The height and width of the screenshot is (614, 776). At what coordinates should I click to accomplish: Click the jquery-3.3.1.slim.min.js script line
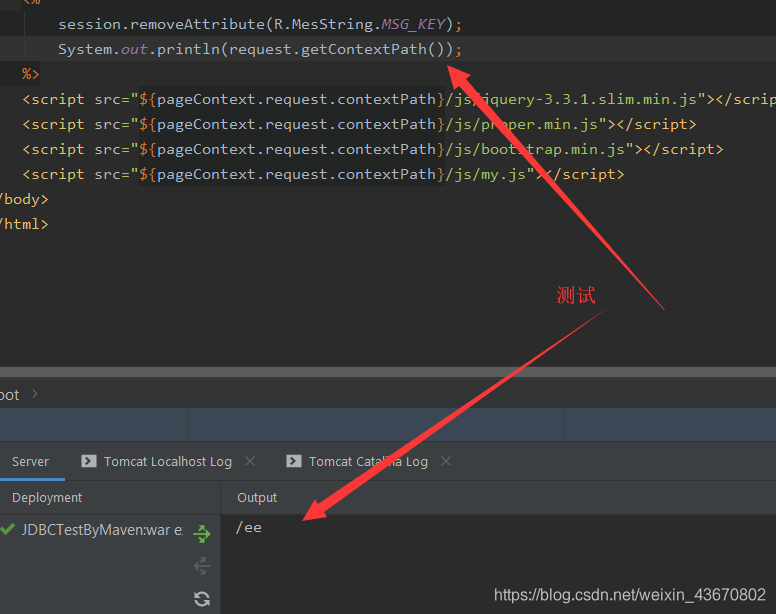399,99
